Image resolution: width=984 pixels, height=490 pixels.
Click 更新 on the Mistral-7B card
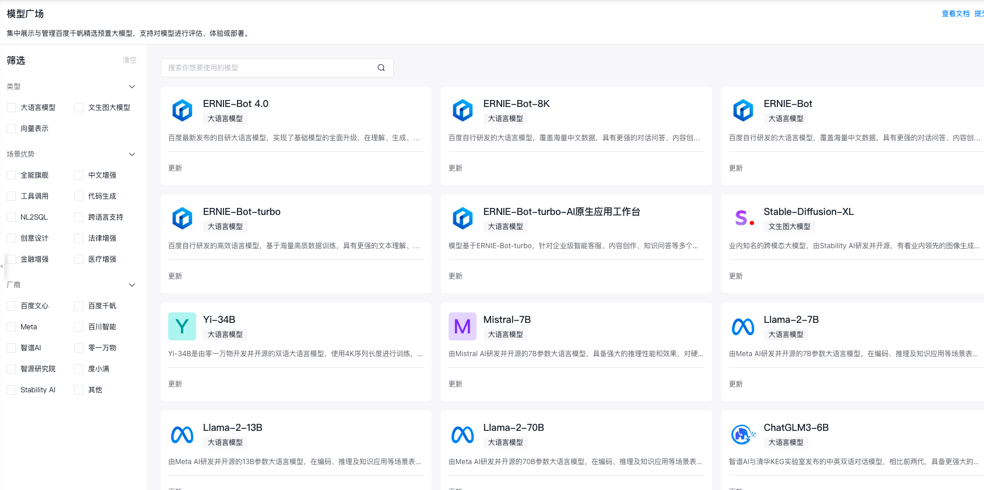click(x=455, y=384)
